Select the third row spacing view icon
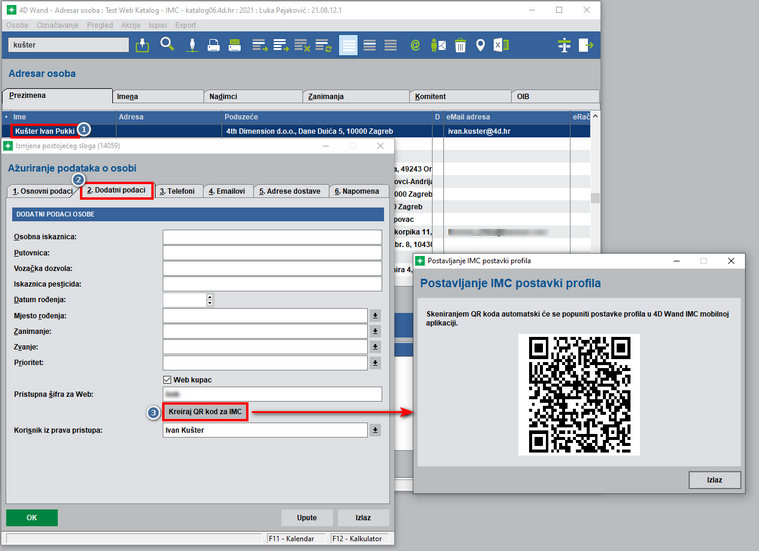 click(x=391, y=46)
